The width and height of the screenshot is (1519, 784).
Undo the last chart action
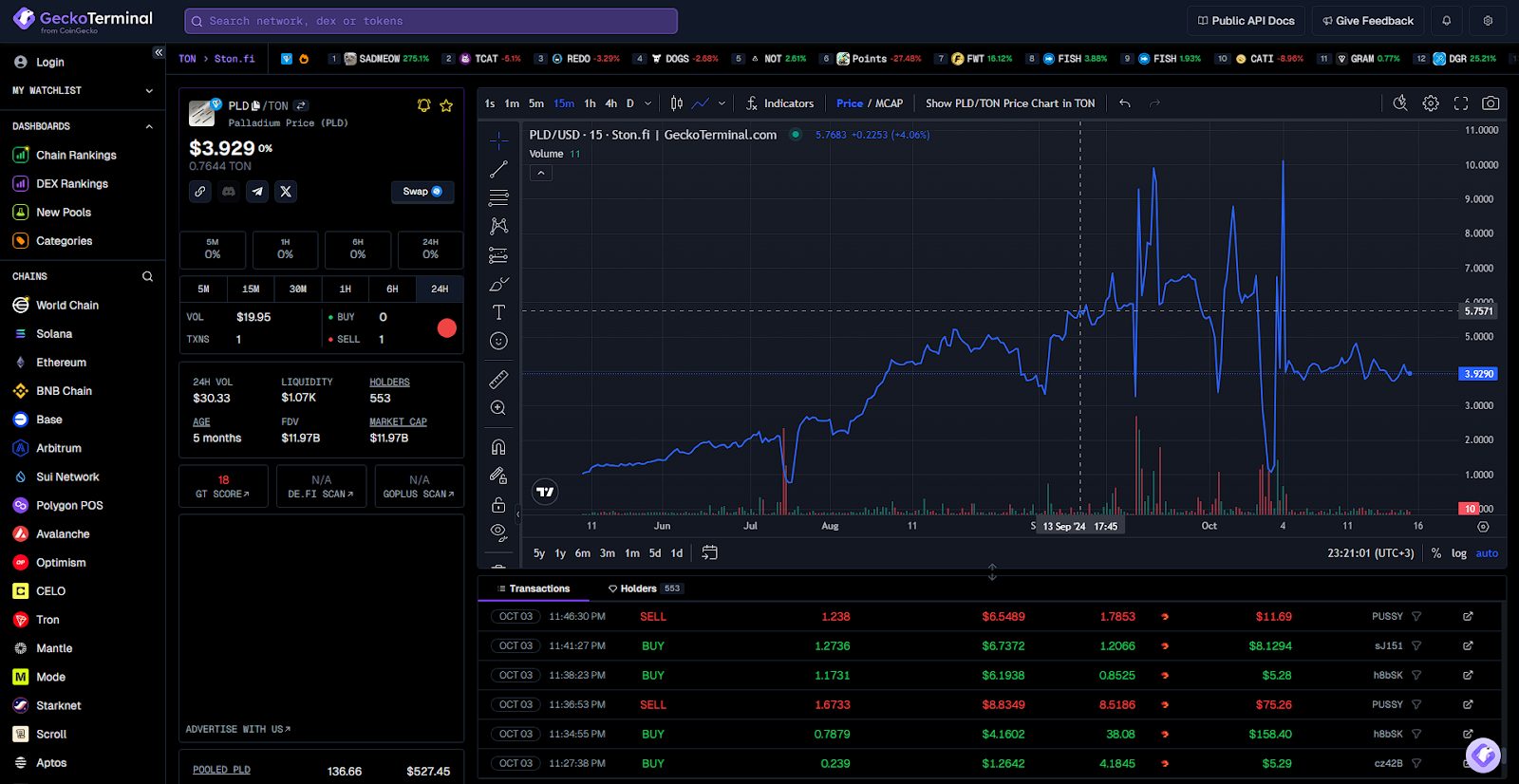(1125, 103)
